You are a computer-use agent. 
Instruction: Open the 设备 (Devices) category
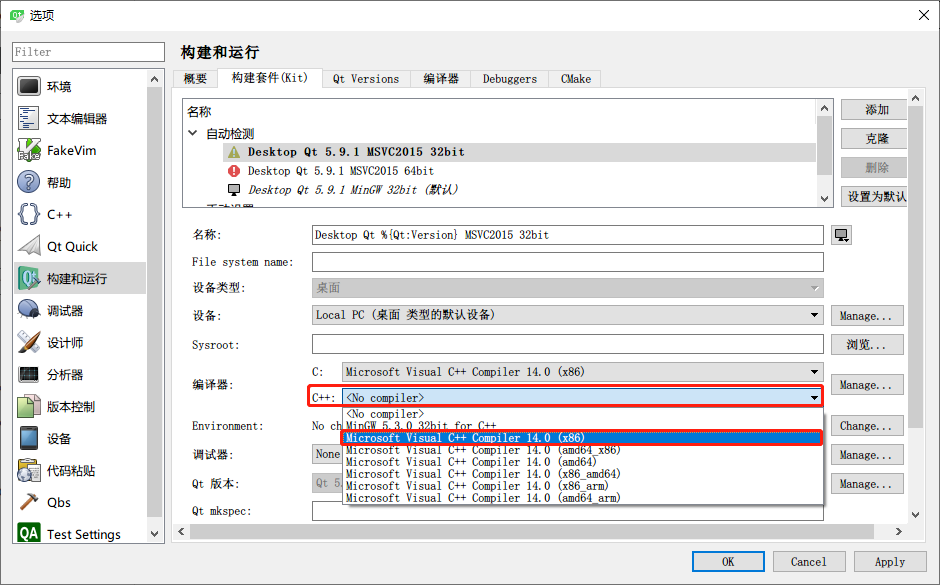click(x=80, y=438)
